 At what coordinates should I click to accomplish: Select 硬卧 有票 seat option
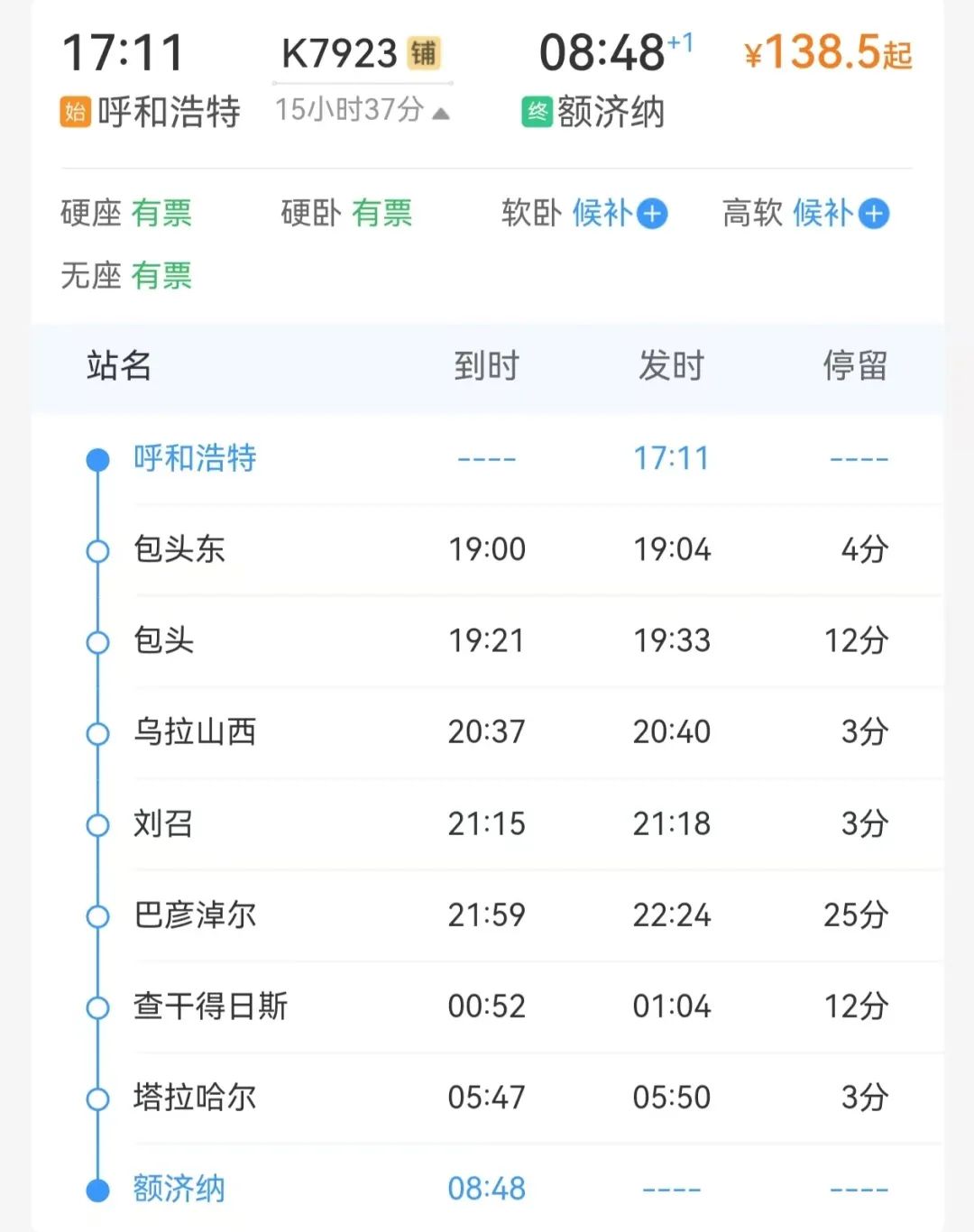346,214
